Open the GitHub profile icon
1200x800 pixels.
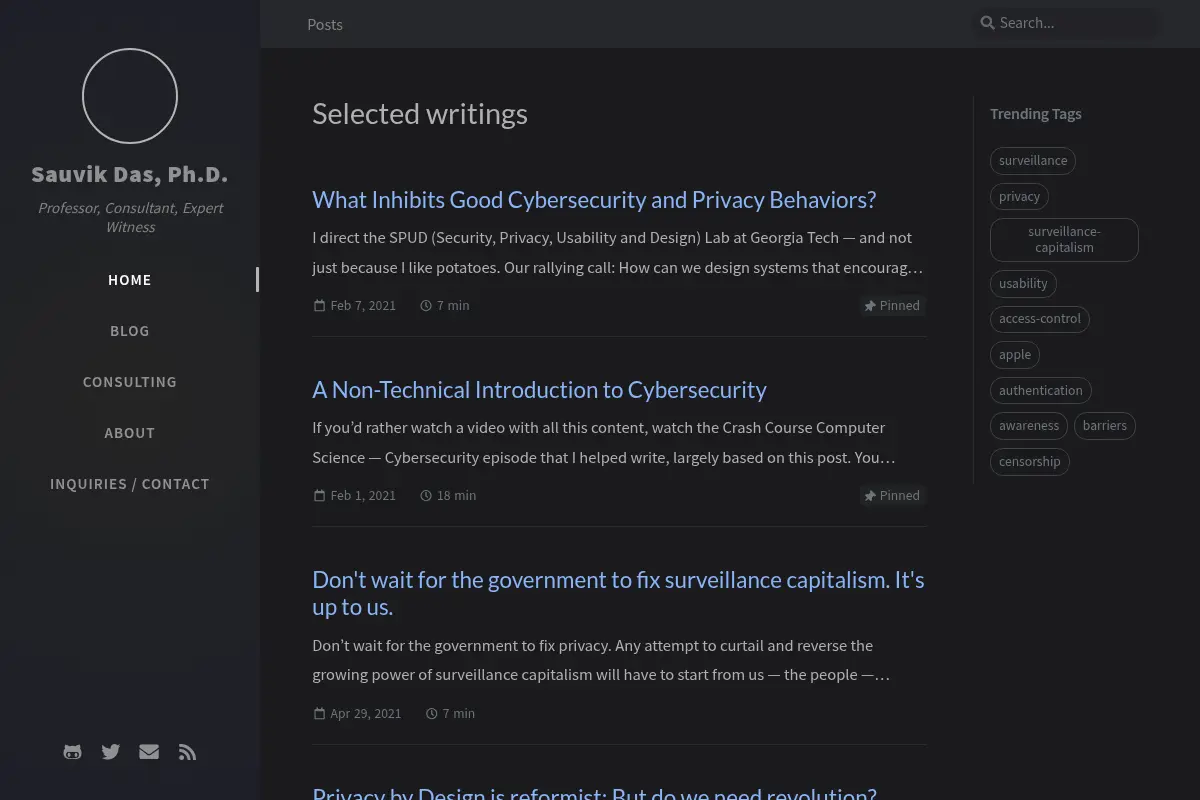[72, 752]
